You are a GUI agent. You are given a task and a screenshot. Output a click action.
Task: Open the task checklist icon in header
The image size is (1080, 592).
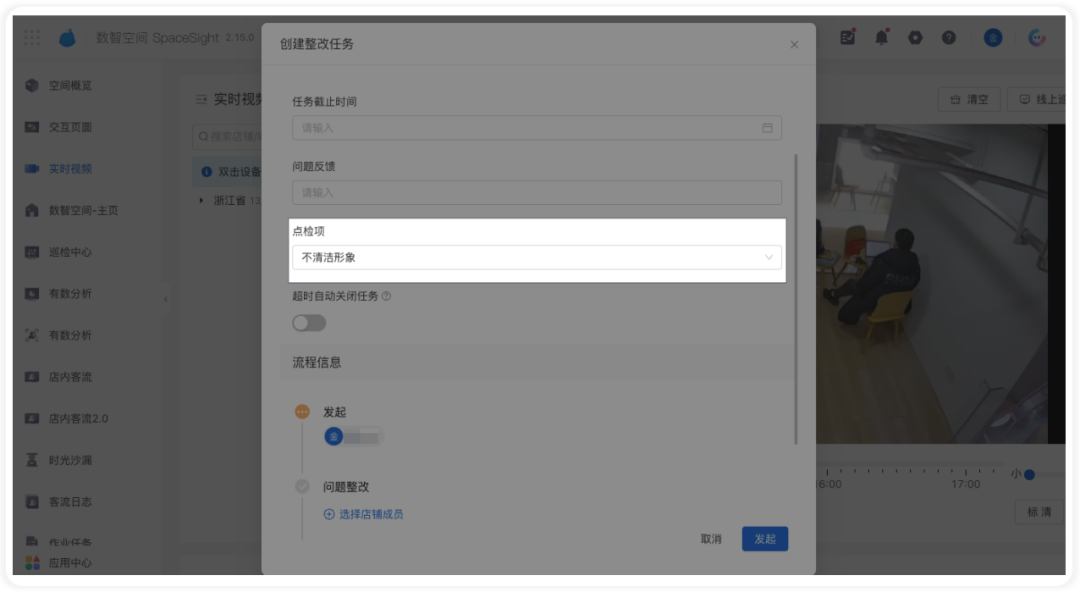[x=848, y=37]
